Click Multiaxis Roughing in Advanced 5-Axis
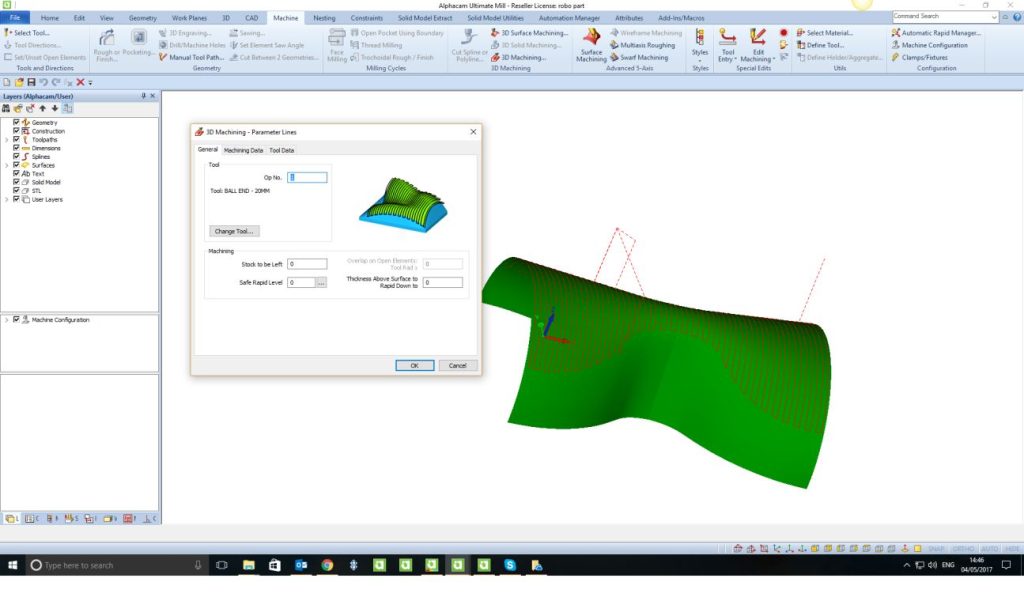1024x597 pixels. tap(646, 45)
